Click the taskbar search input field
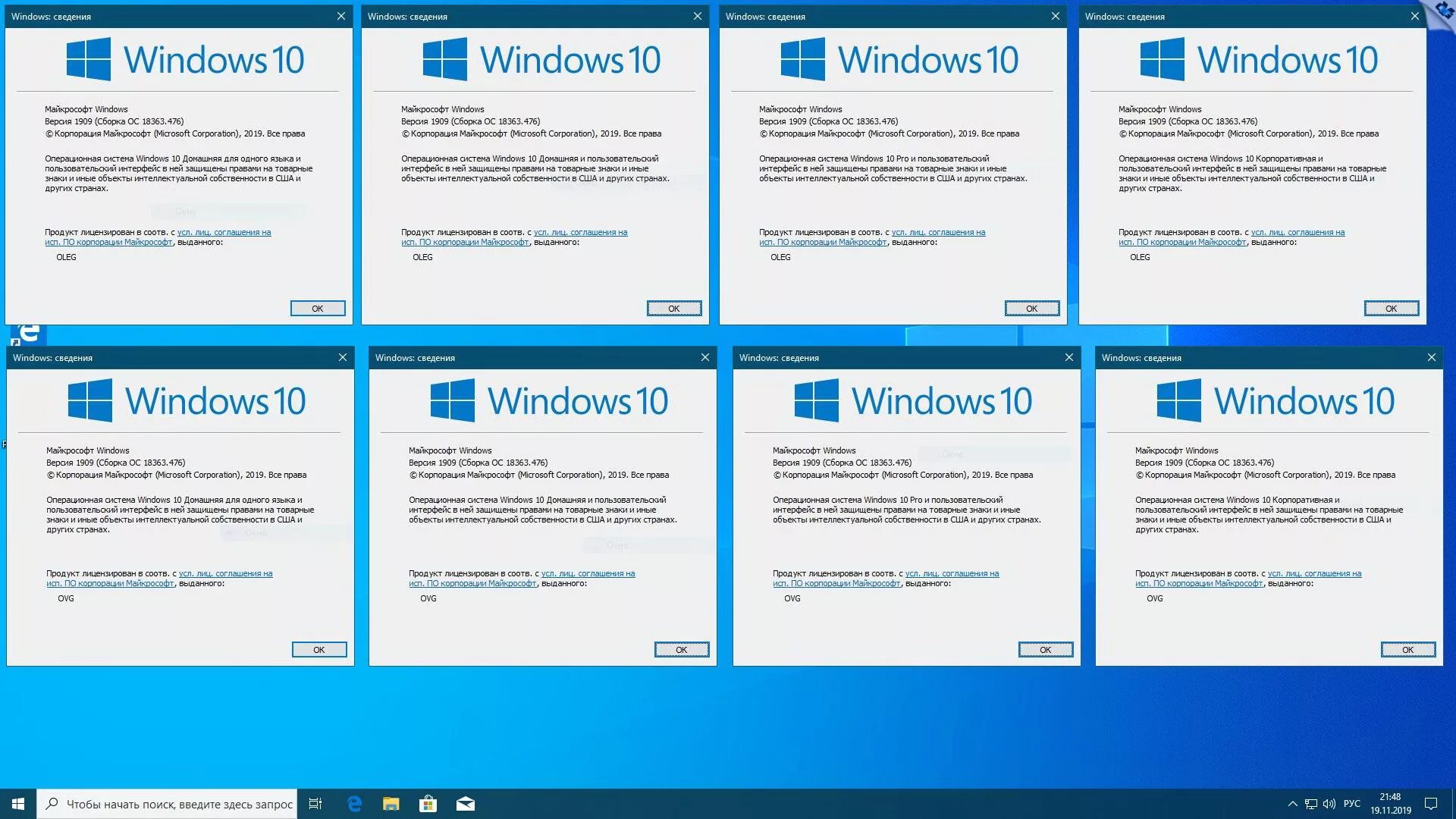This screenshot has width=1456, height=819. click(167, 803)
